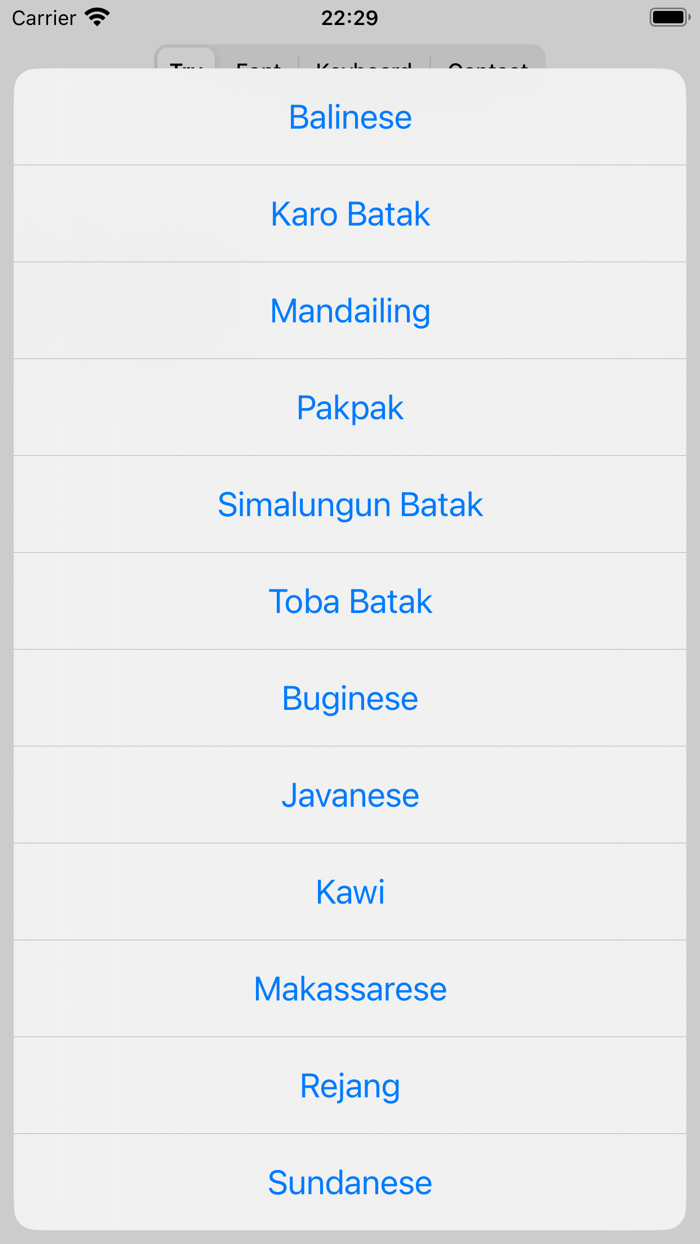The width and height of the screenshot is (700, 1244).
Task: Choose Javanese from the sheet
Action: 350,795
